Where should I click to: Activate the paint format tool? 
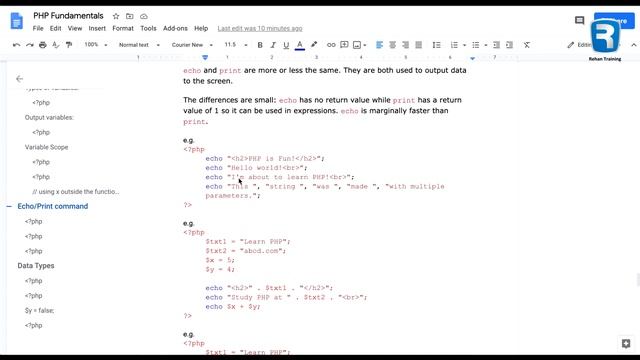coord(69,45)
